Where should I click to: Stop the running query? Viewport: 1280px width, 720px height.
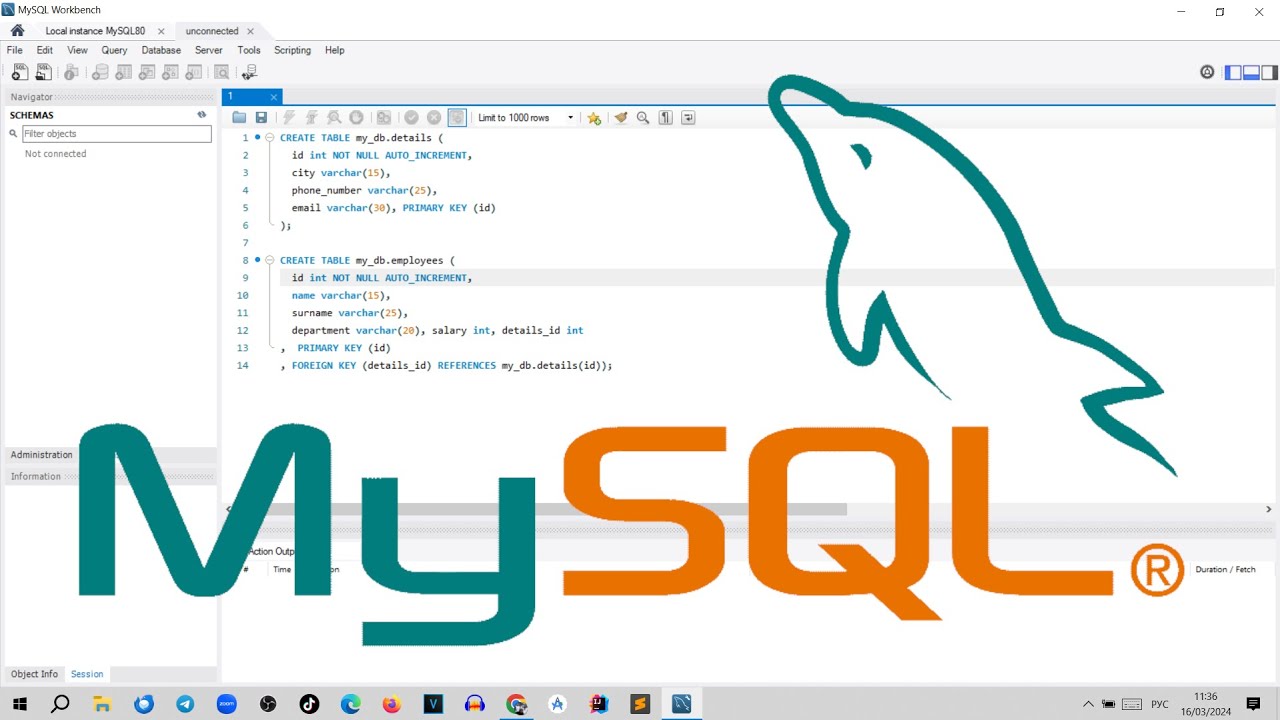pyautogui.click(x=356, y=118)
